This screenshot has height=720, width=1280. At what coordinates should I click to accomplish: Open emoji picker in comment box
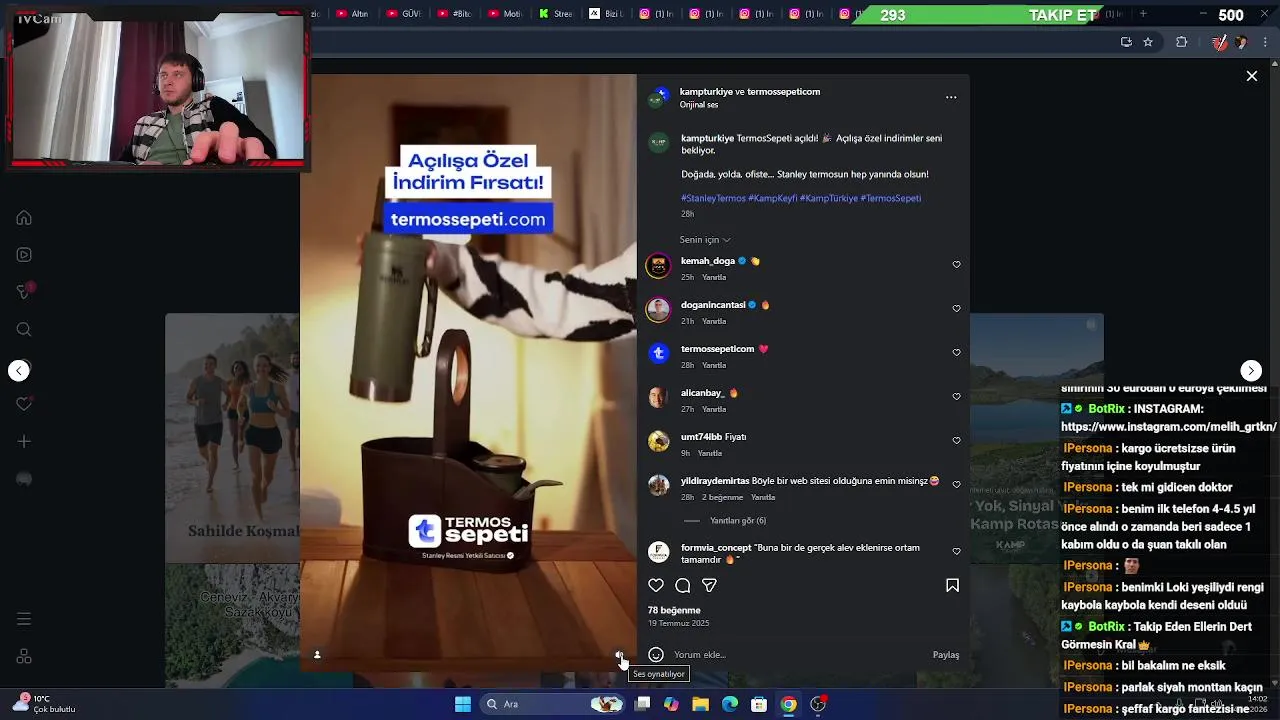coord(656,655)
